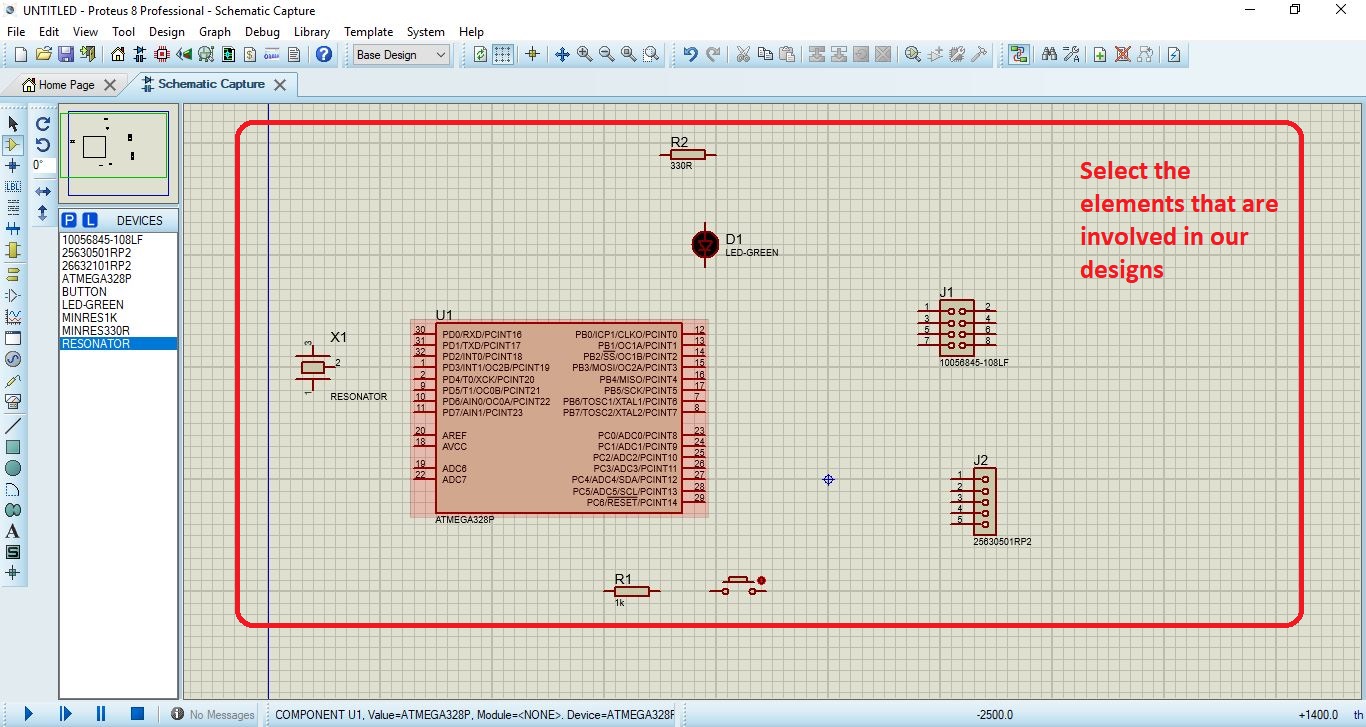Click the Save design icon
The image size is (1366, 727).
66,55
